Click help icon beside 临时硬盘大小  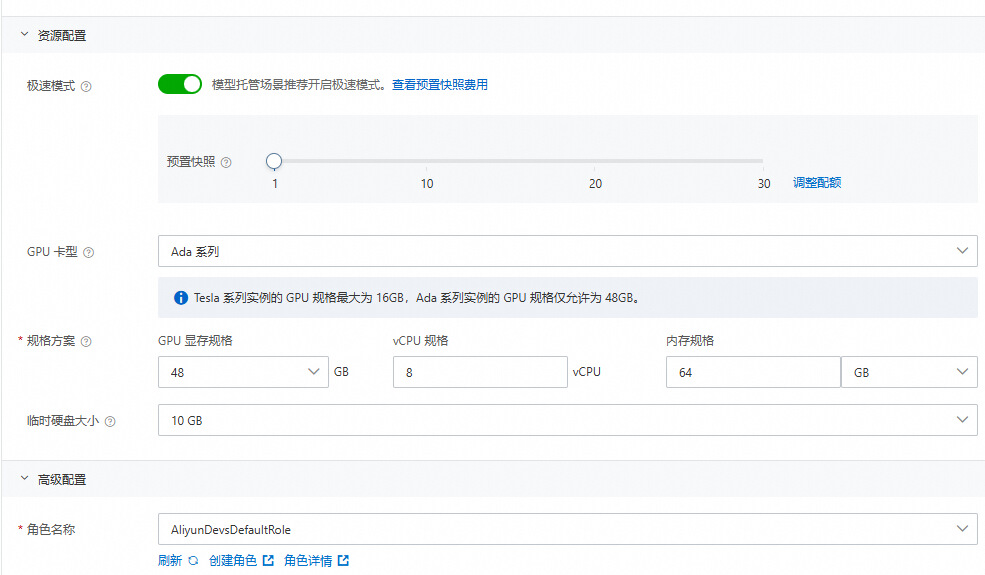(110, 422)
